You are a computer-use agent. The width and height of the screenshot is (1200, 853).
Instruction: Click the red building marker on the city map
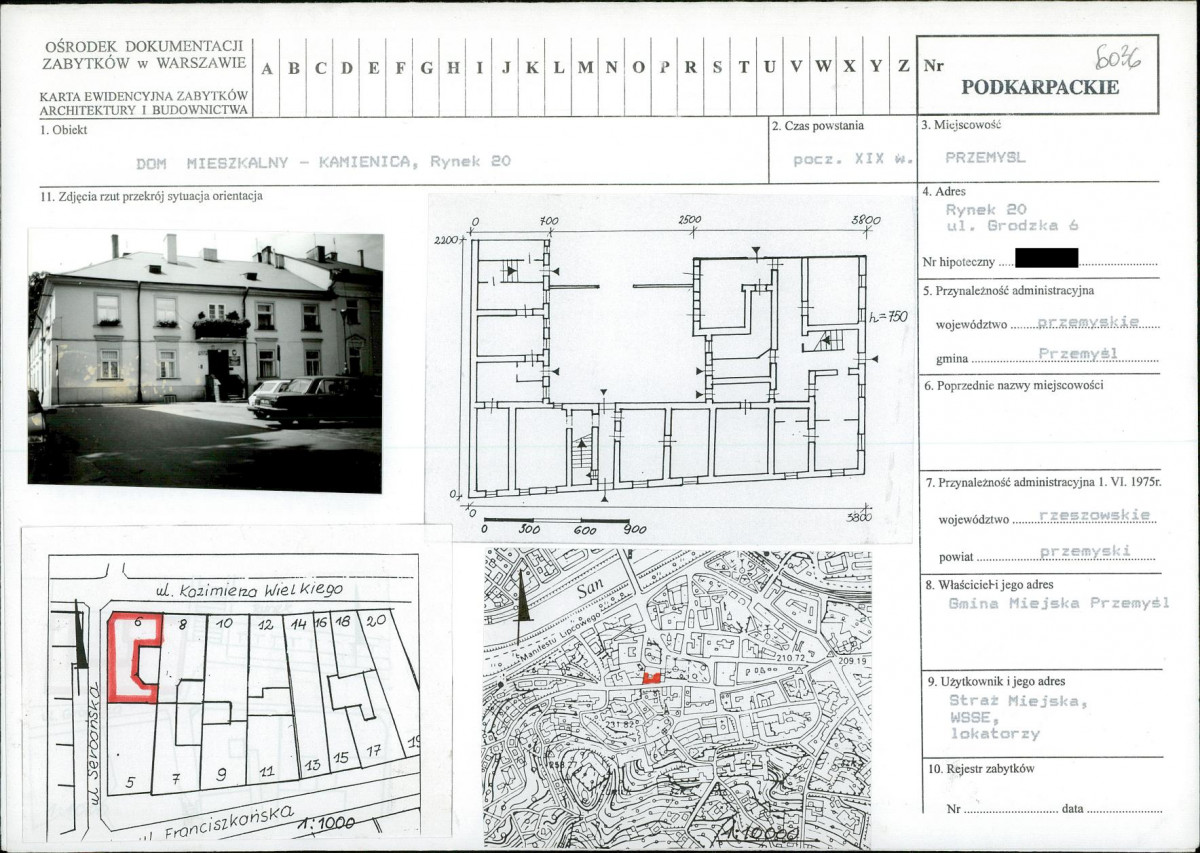[x=651, y=677]
